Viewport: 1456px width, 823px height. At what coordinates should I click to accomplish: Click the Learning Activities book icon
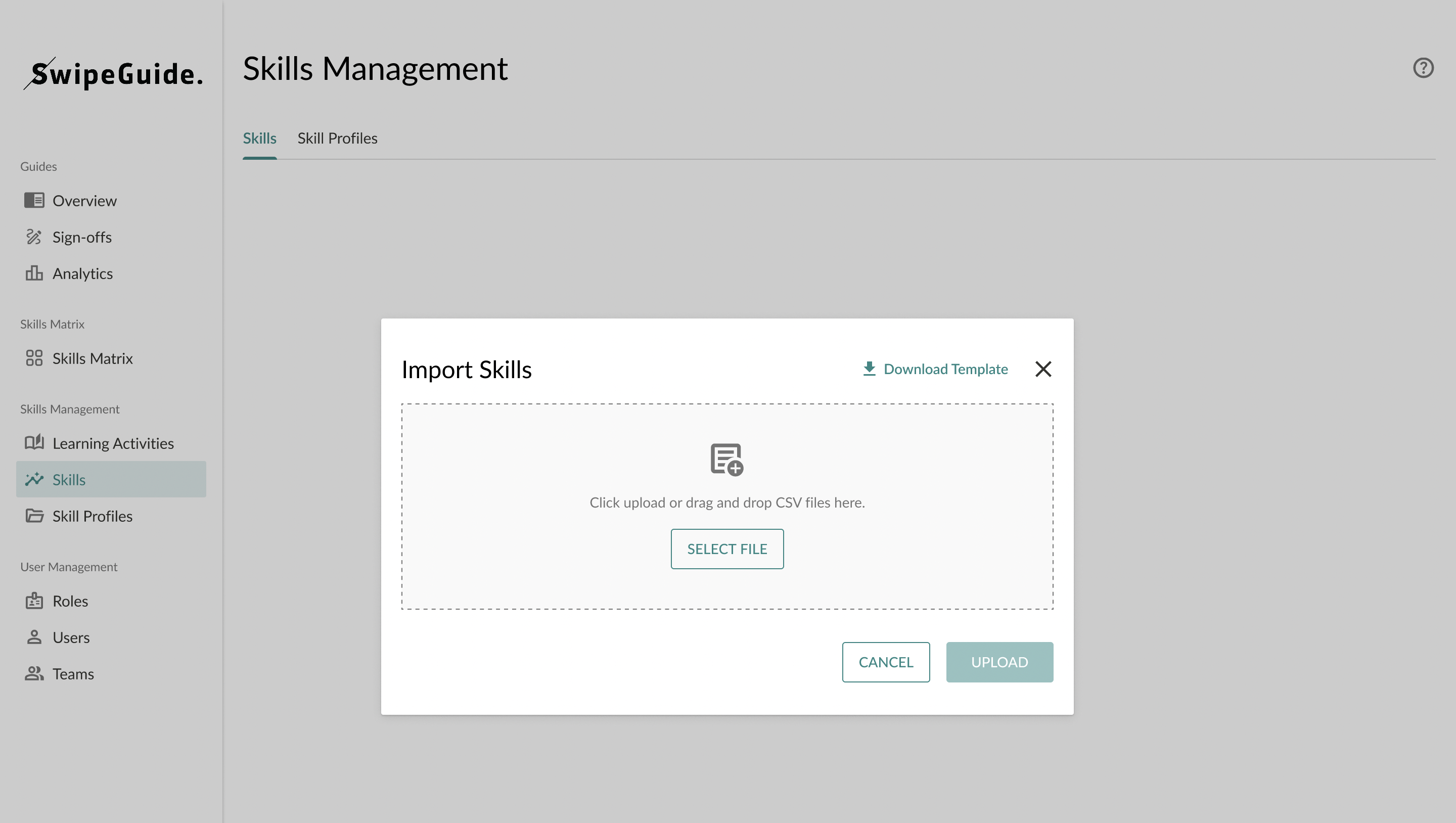(x=34, y=442)
